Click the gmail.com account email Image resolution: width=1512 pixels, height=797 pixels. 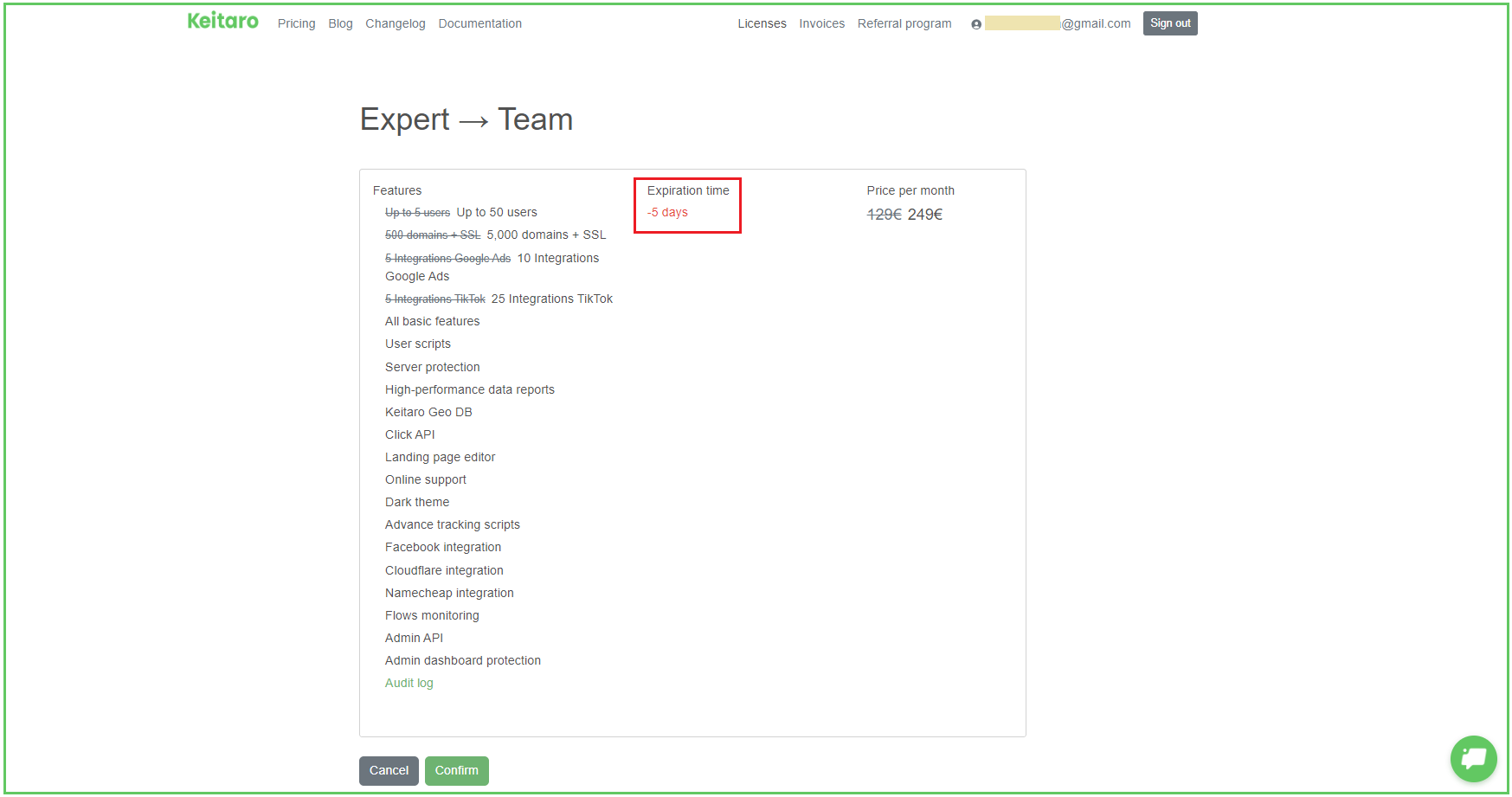click(x=1058, y=23)
